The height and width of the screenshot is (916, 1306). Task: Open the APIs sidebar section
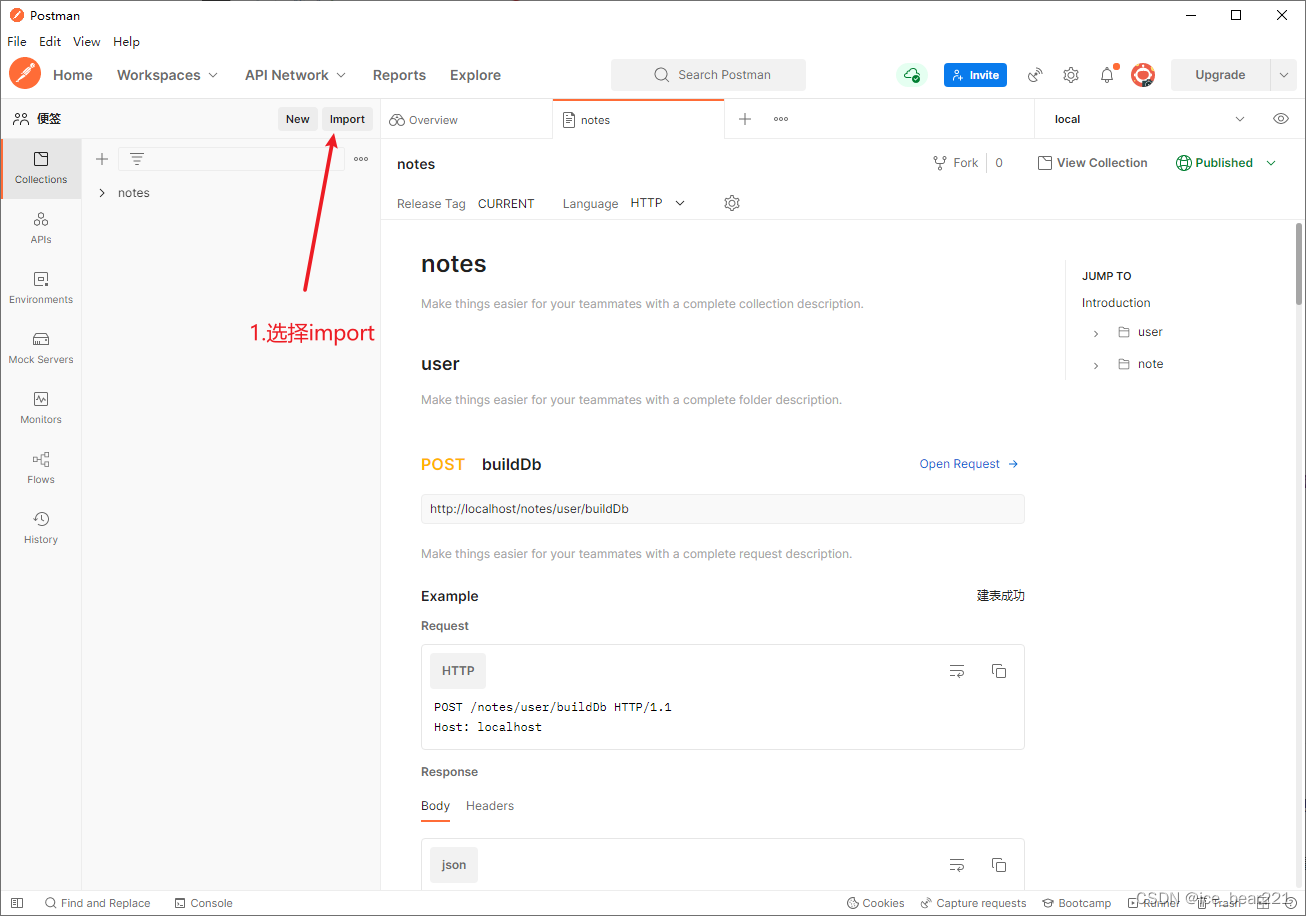click(x=41, y=228)
